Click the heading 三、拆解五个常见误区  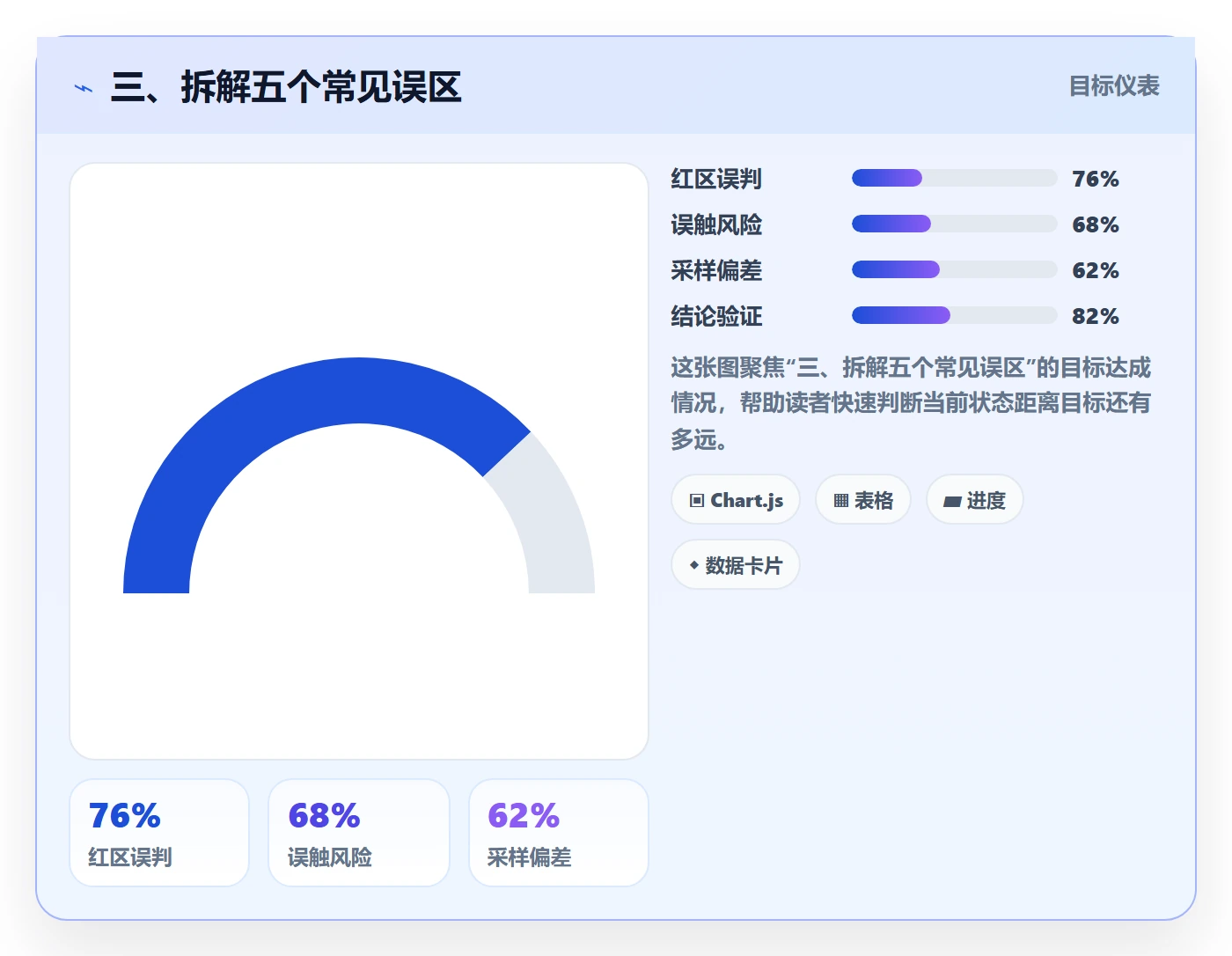[x=286, y=87]
